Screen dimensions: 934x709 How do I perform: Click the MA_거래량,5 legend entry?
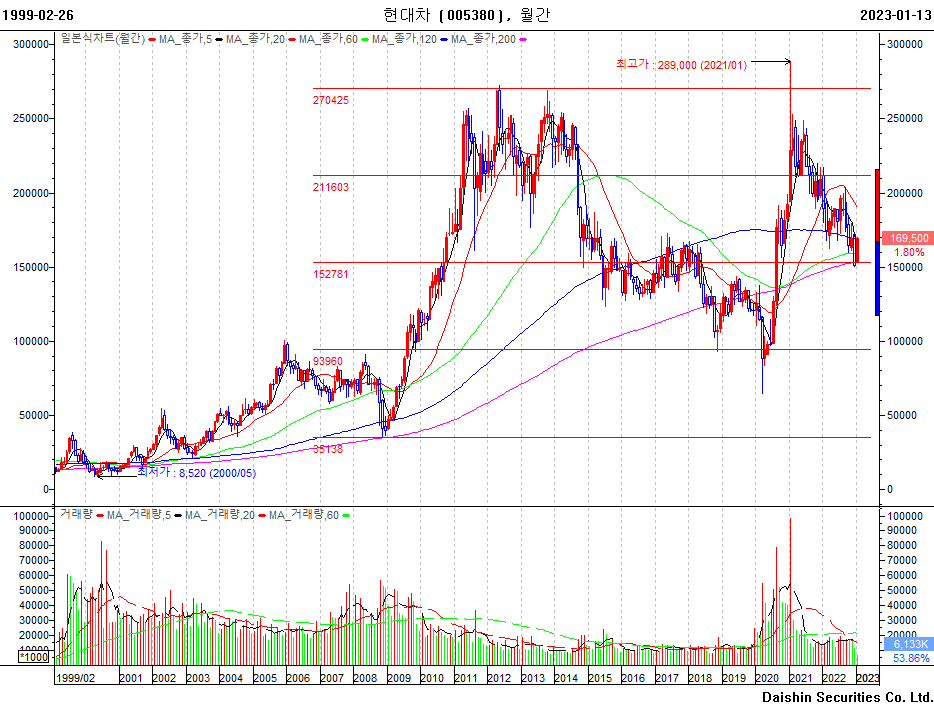coord(139,515)
